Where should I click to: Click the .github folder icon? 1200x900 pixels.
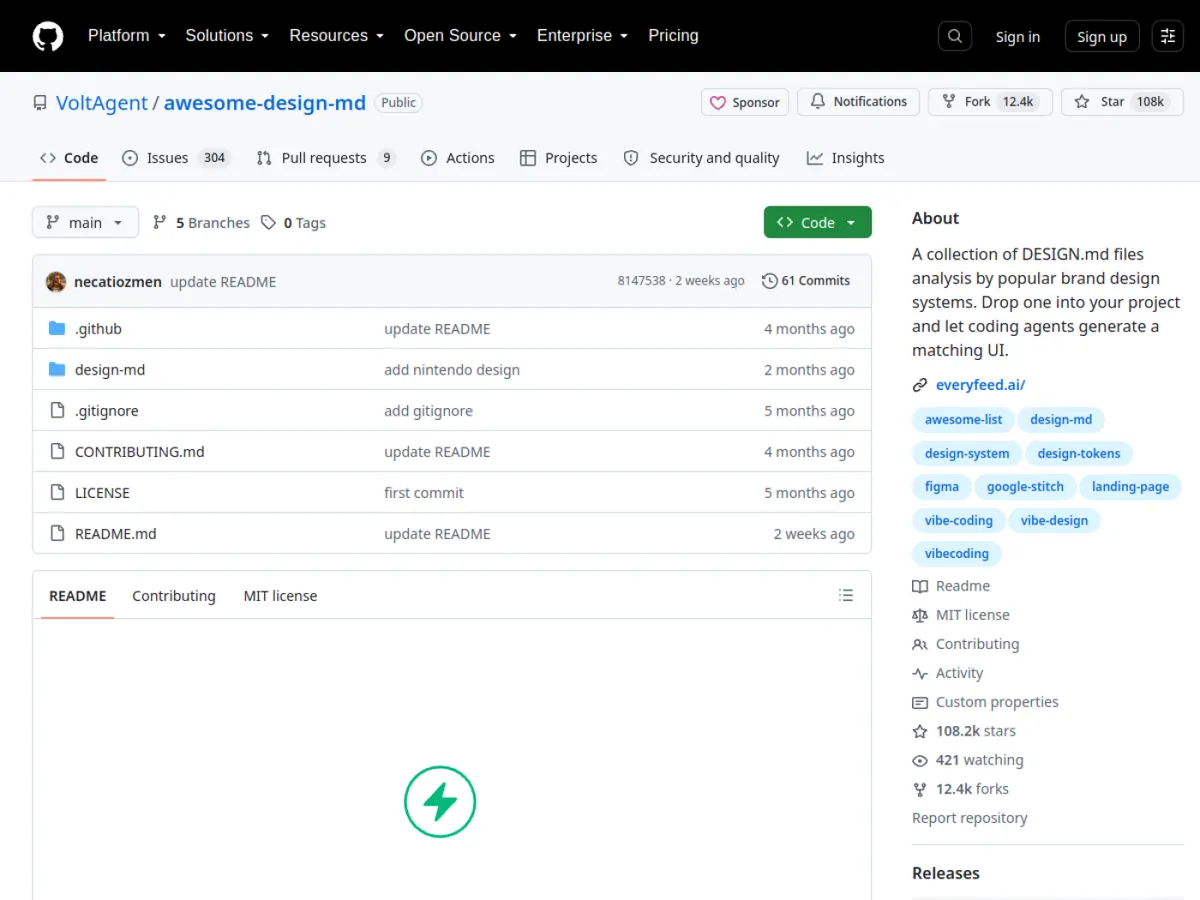(57, 329)
